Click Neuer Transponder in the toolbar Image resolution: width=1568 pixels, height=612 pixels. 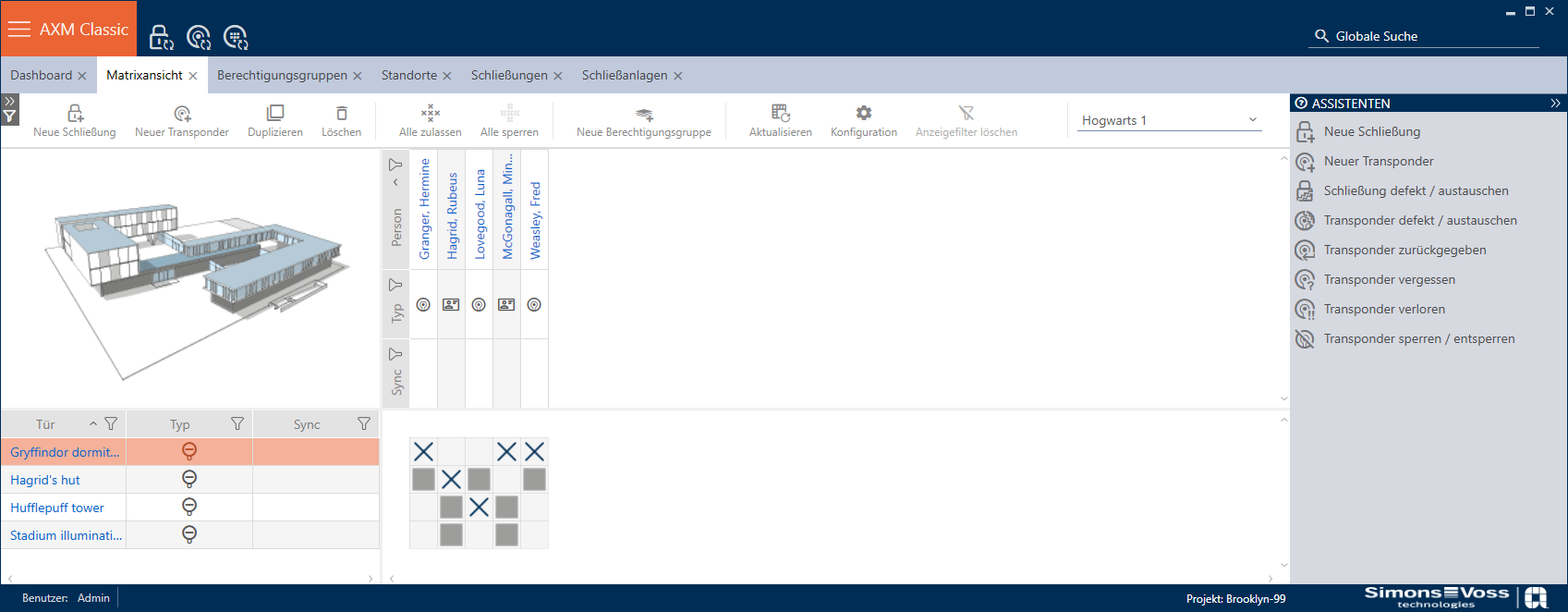pos(182,114)
